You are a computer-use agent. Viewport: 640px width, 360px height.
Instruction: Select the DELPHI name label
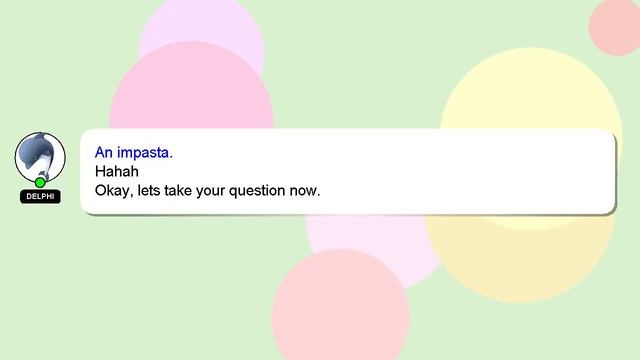[x=40, y=196]
